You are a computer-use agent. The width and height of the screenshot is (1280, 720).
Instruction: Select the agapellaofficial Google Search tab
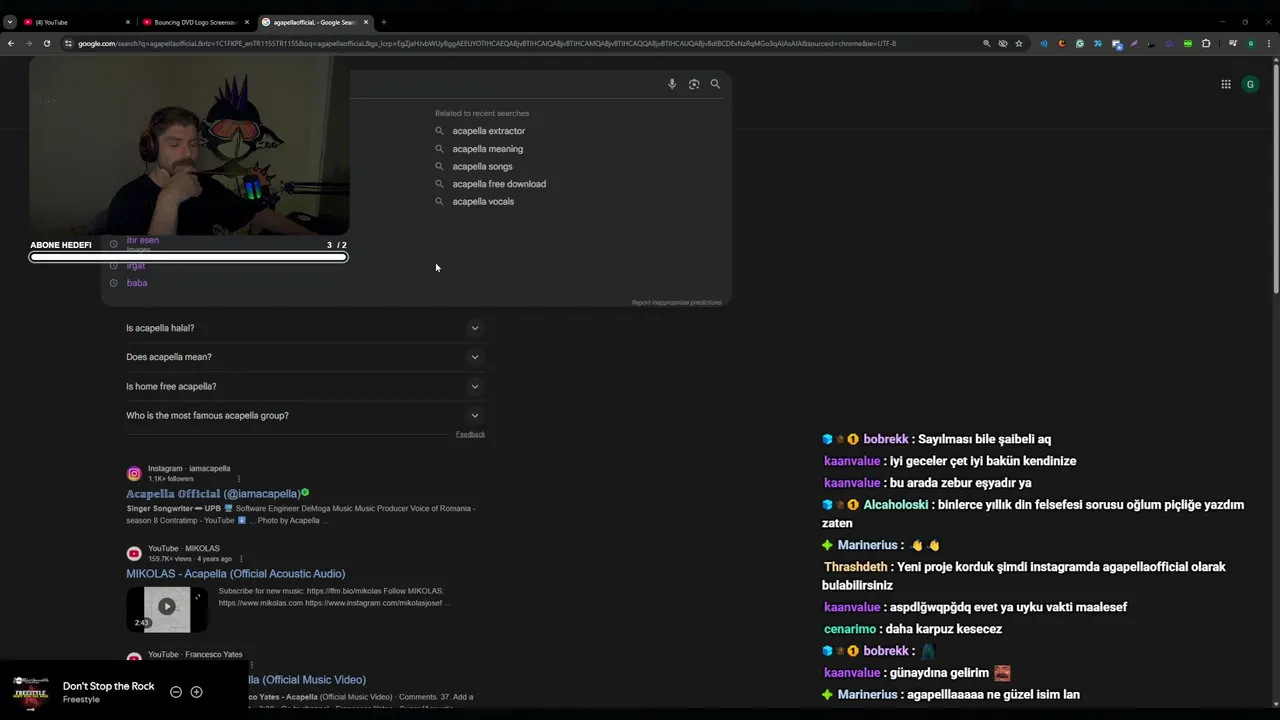(x=314, y=22)
